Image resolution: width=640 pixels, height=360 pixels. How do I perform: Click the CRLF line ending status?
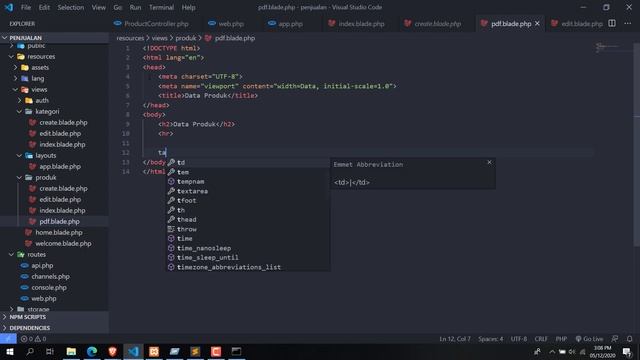(x=541, y=339)
